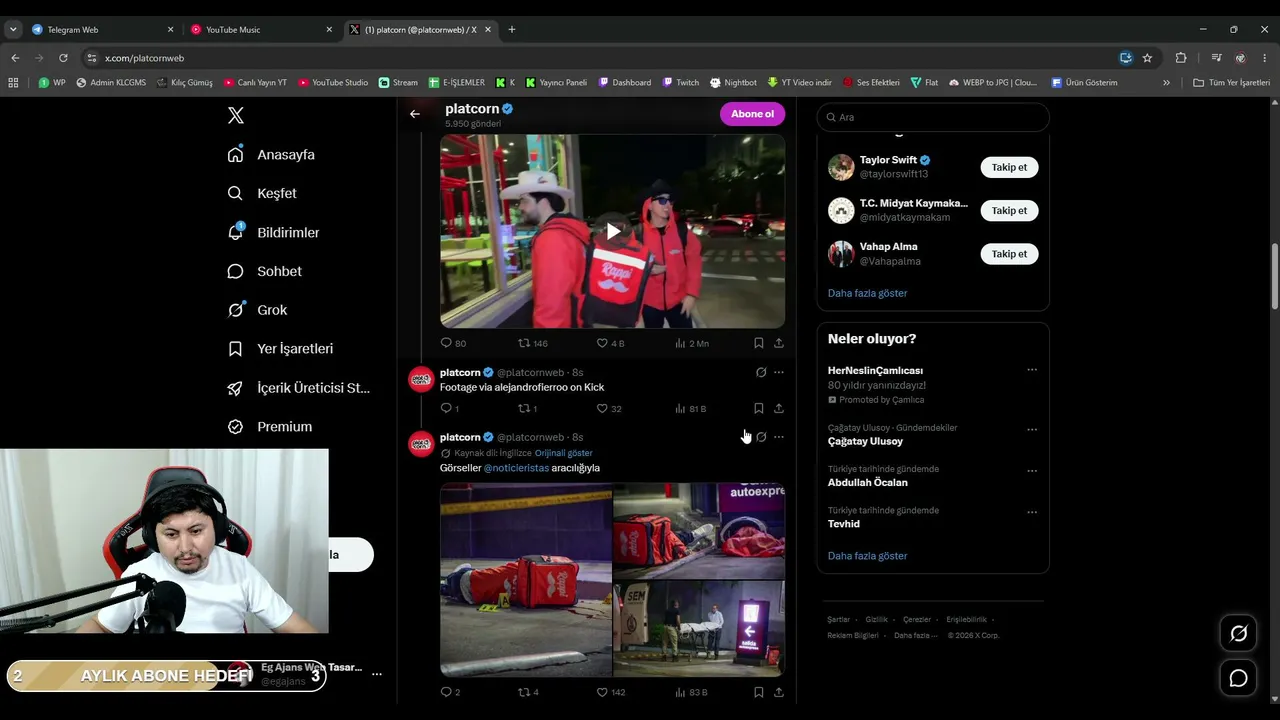Open the Twitch bookmark
The width and height of the screenshot is (1280, 720).
pos(680,83)
